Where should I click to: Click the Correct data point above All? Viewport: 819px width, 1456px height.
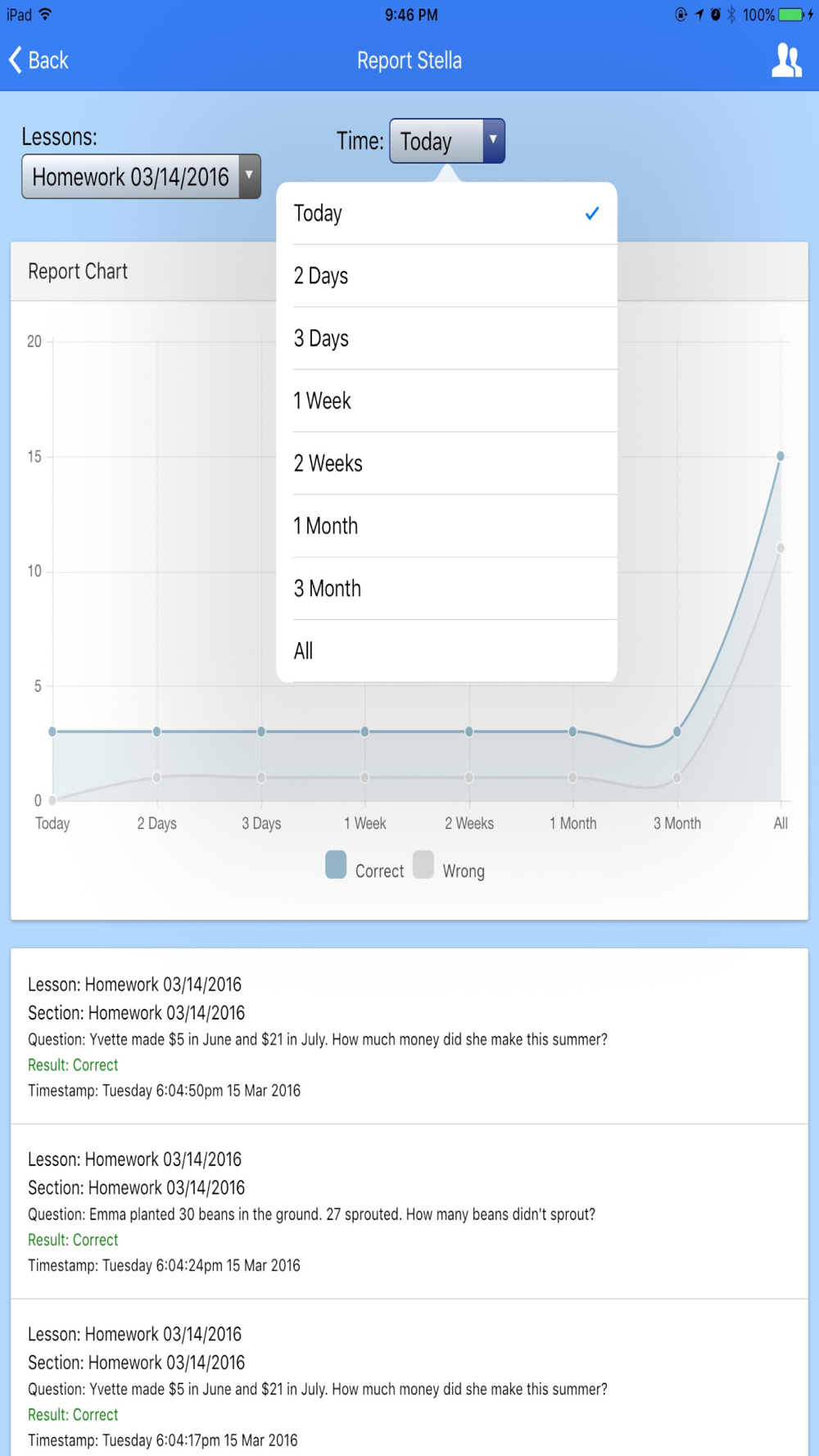tap(781, 456)
